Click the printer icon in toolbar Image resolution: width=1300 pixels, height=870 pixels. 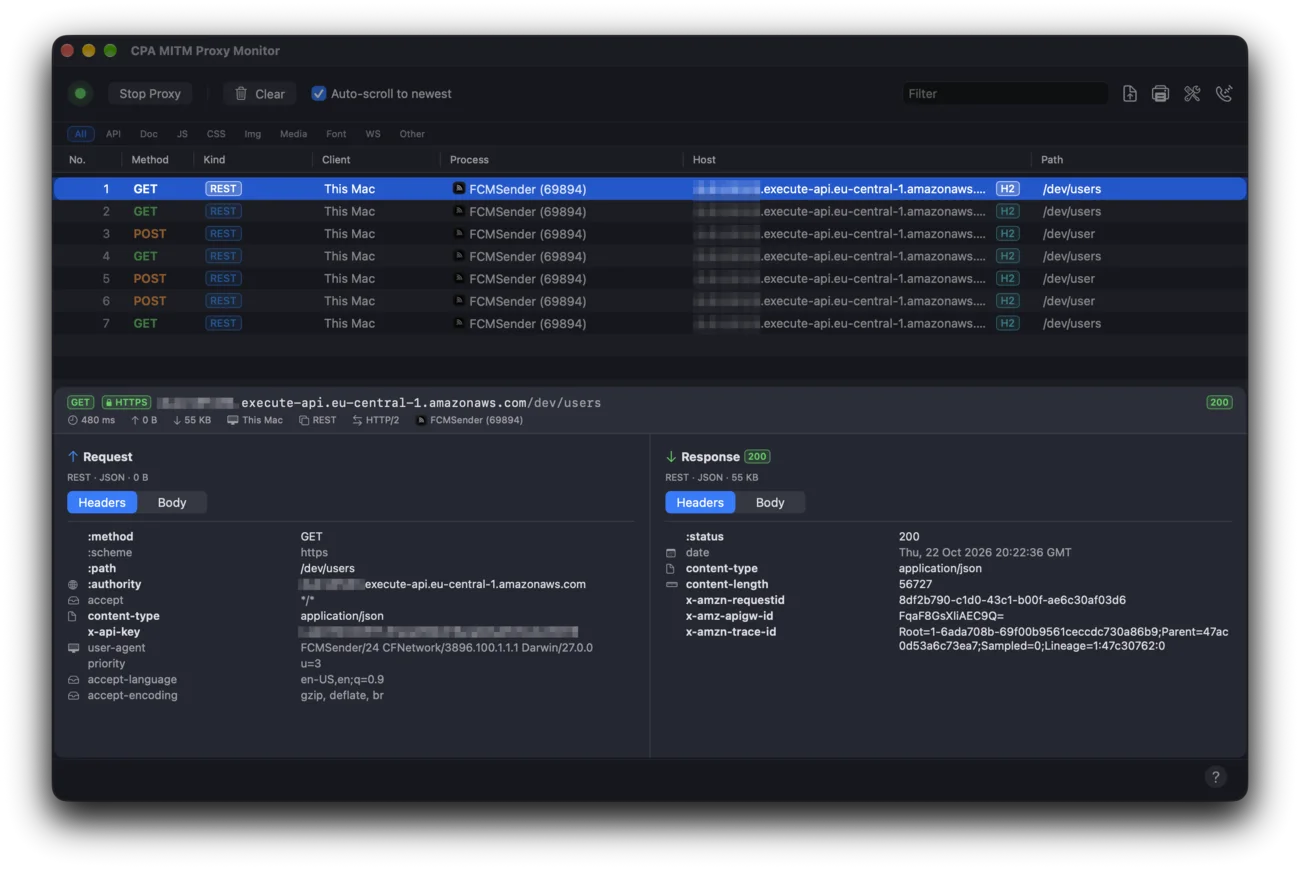tap(1160, 94)
